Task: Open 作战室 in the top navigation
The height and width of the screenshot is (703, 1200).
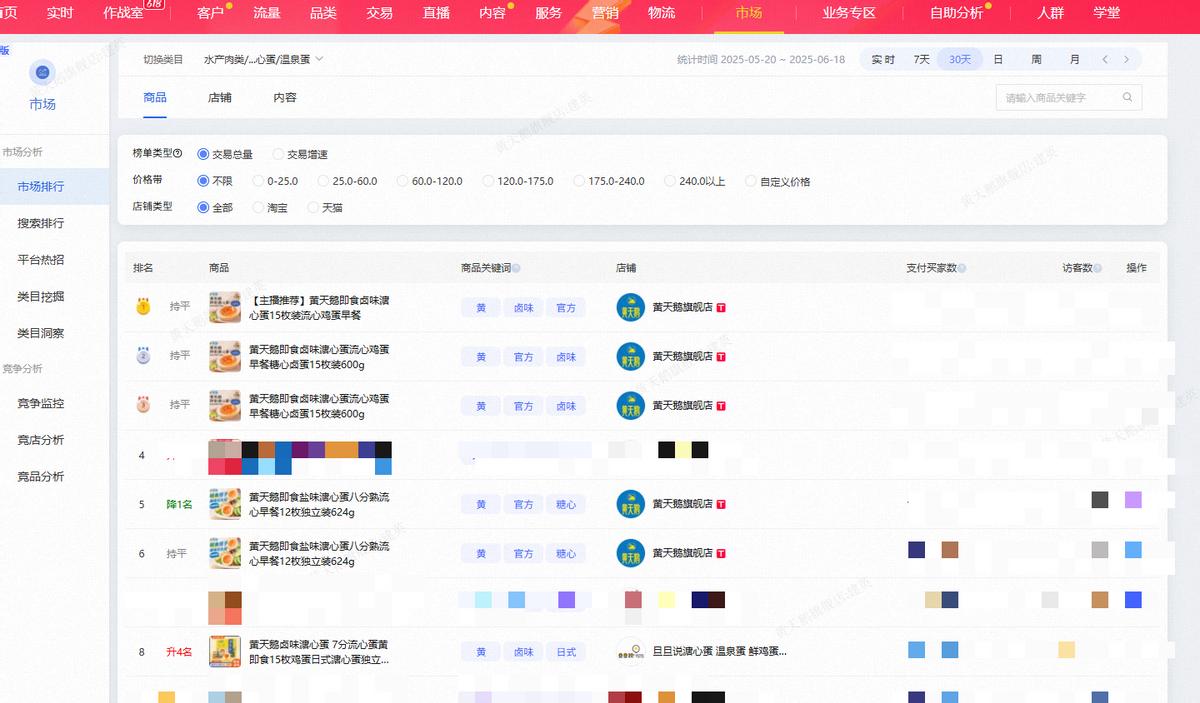Action: point(124,13)
